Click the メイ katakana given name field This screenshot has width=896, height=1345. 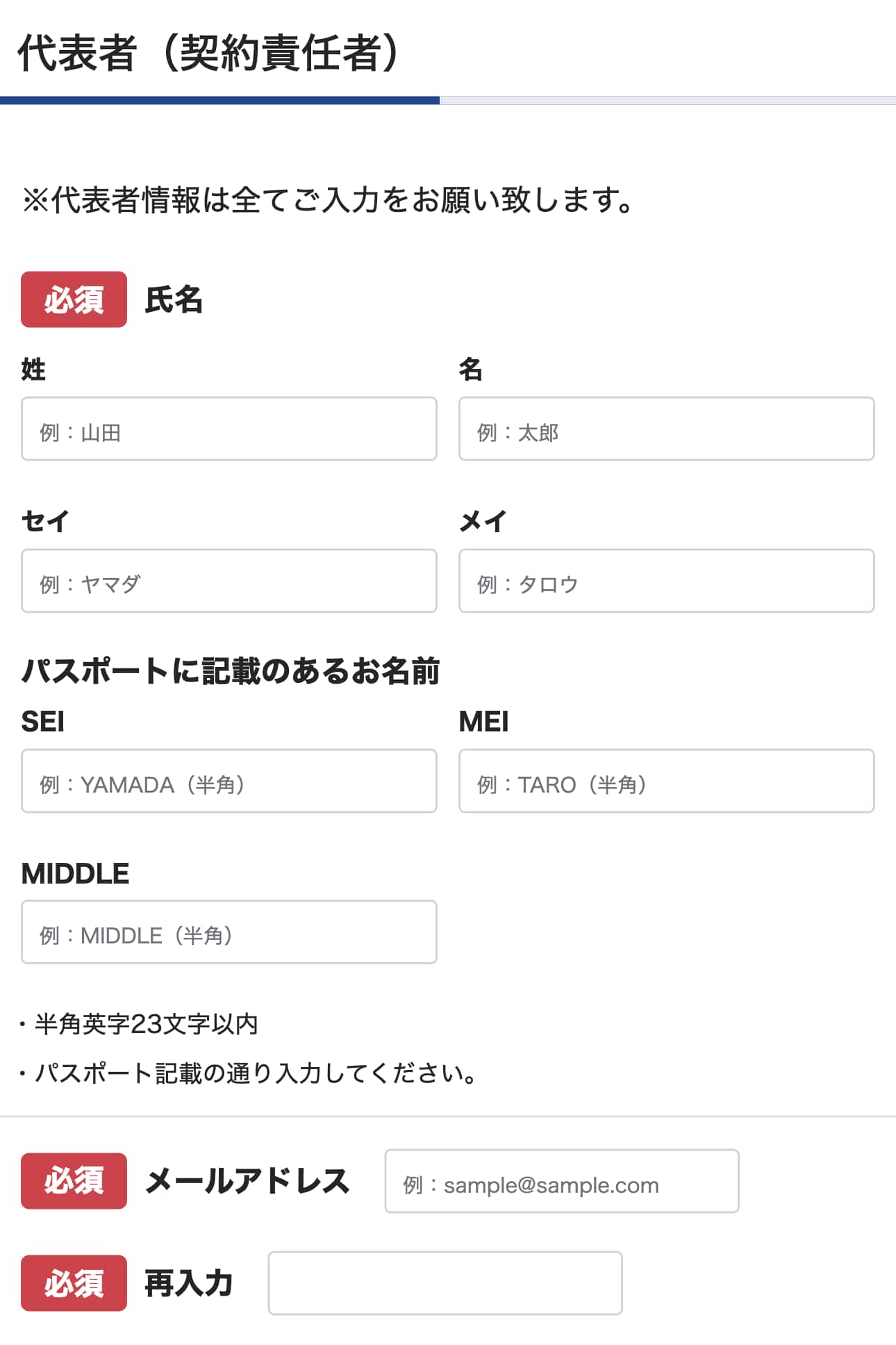point(666,581)
